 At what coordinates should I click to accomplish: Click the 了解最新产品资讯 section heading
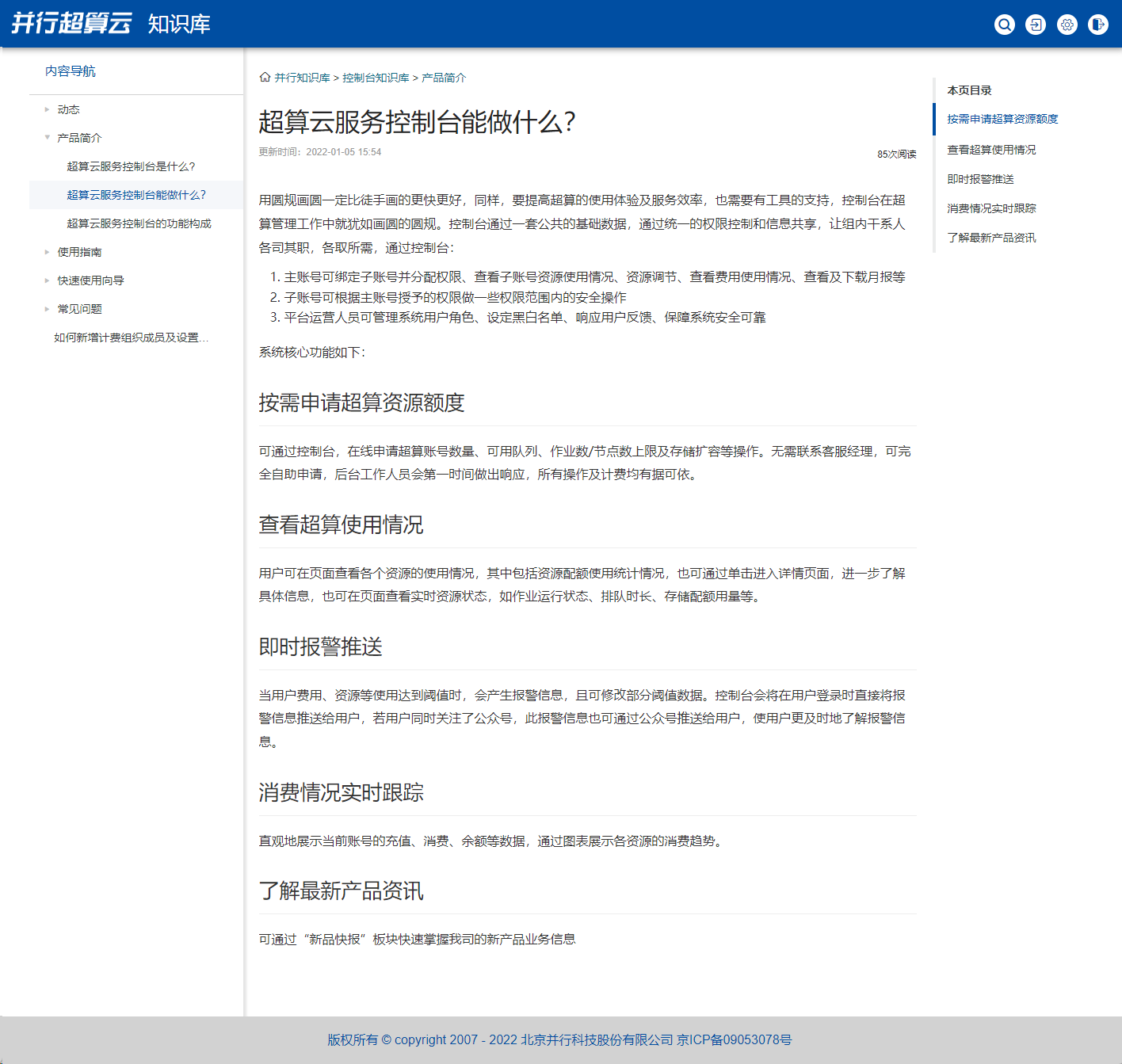point(341,890)
